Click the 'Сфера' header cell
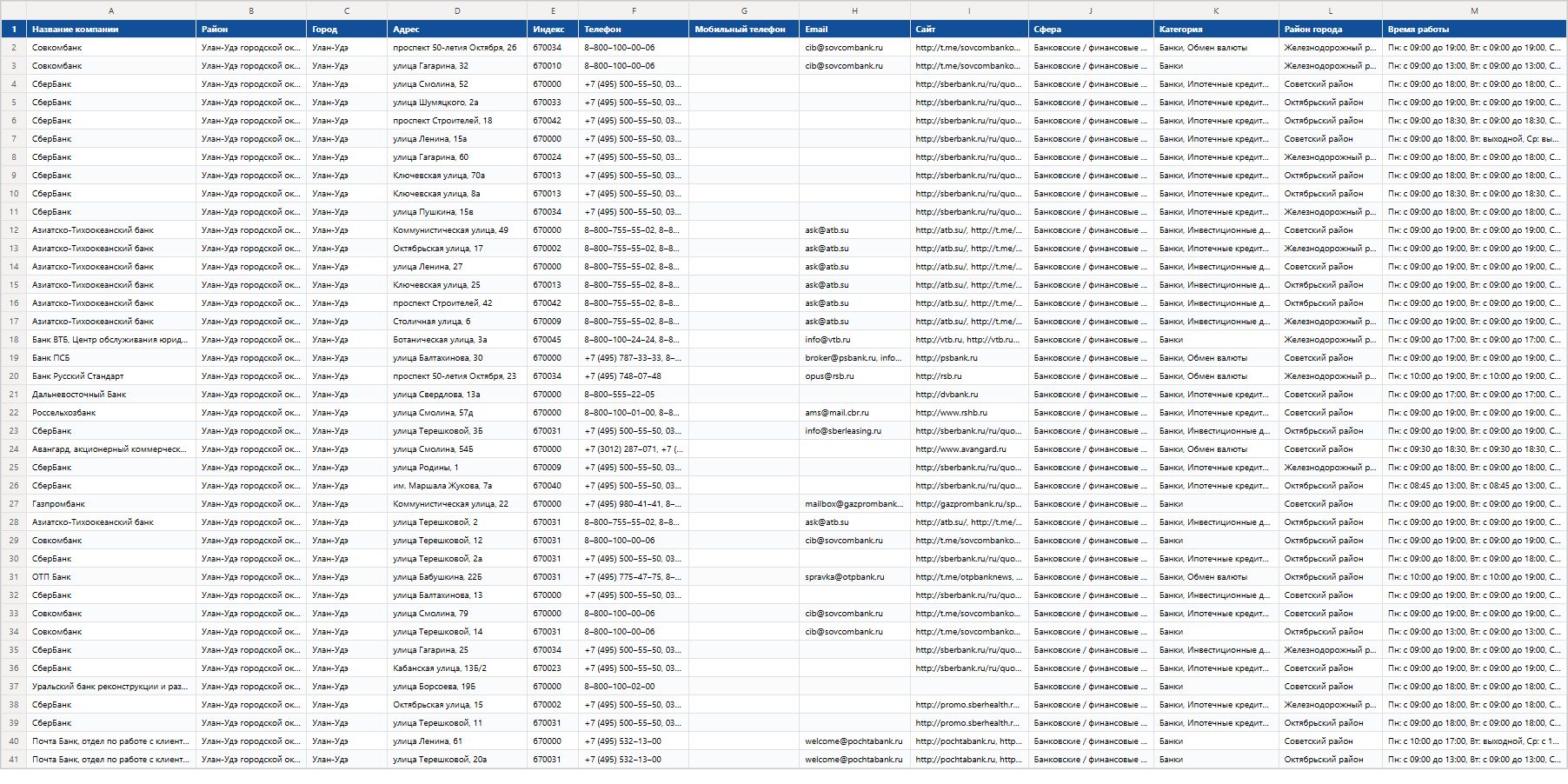Image resolution: width=1568 pixels, height=784 pixels. pyautogui.click(x=1091, y=29)
